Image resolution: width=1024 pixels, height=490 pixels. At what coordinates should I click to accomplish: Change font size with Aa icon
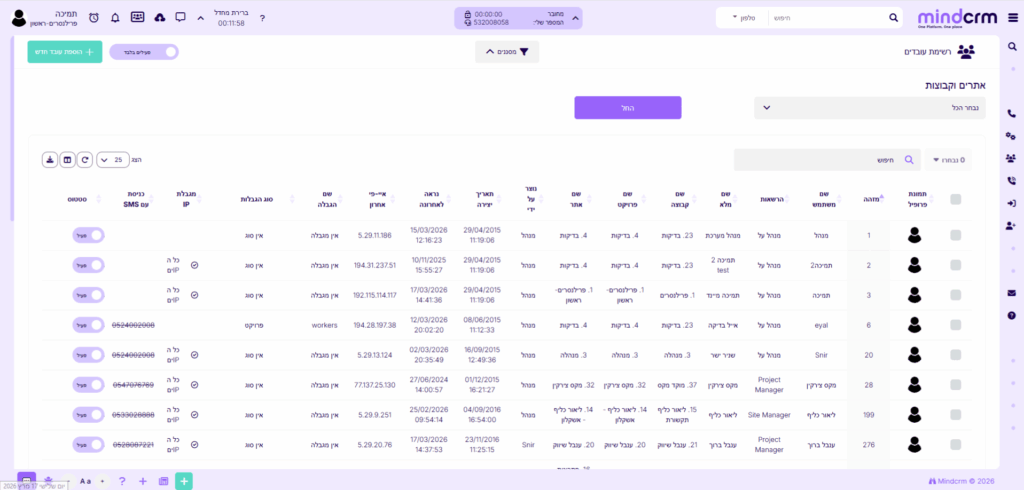pos(86,482)
